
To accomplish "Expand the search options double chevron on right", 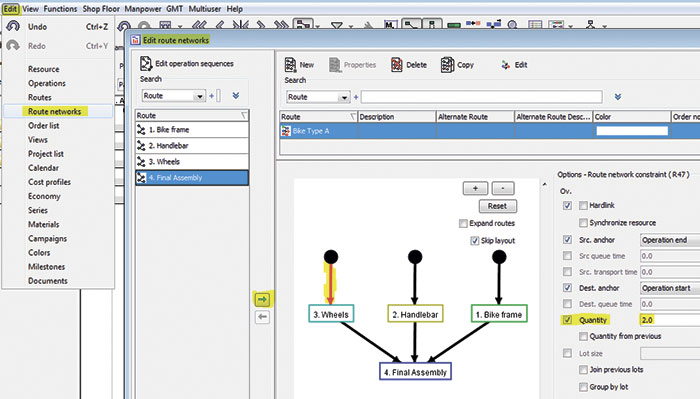I will pos(618,96).
